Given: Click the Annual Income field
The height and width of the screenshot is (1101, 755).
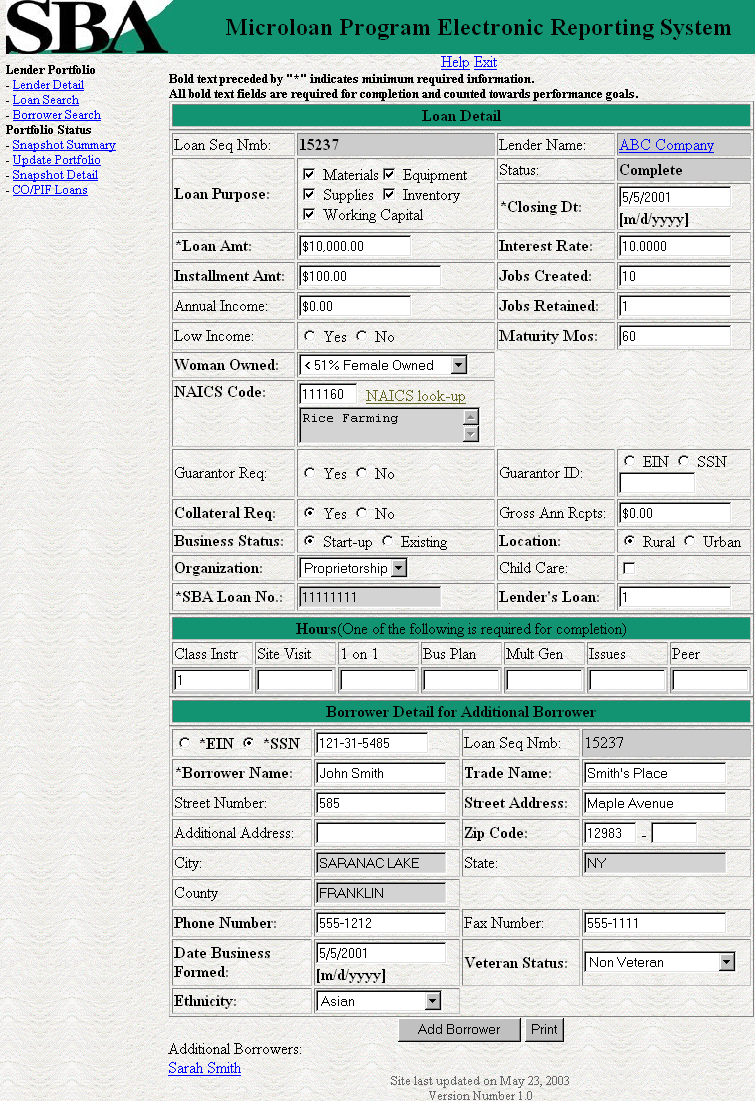Looking at the screenshot, I should 355,306.
